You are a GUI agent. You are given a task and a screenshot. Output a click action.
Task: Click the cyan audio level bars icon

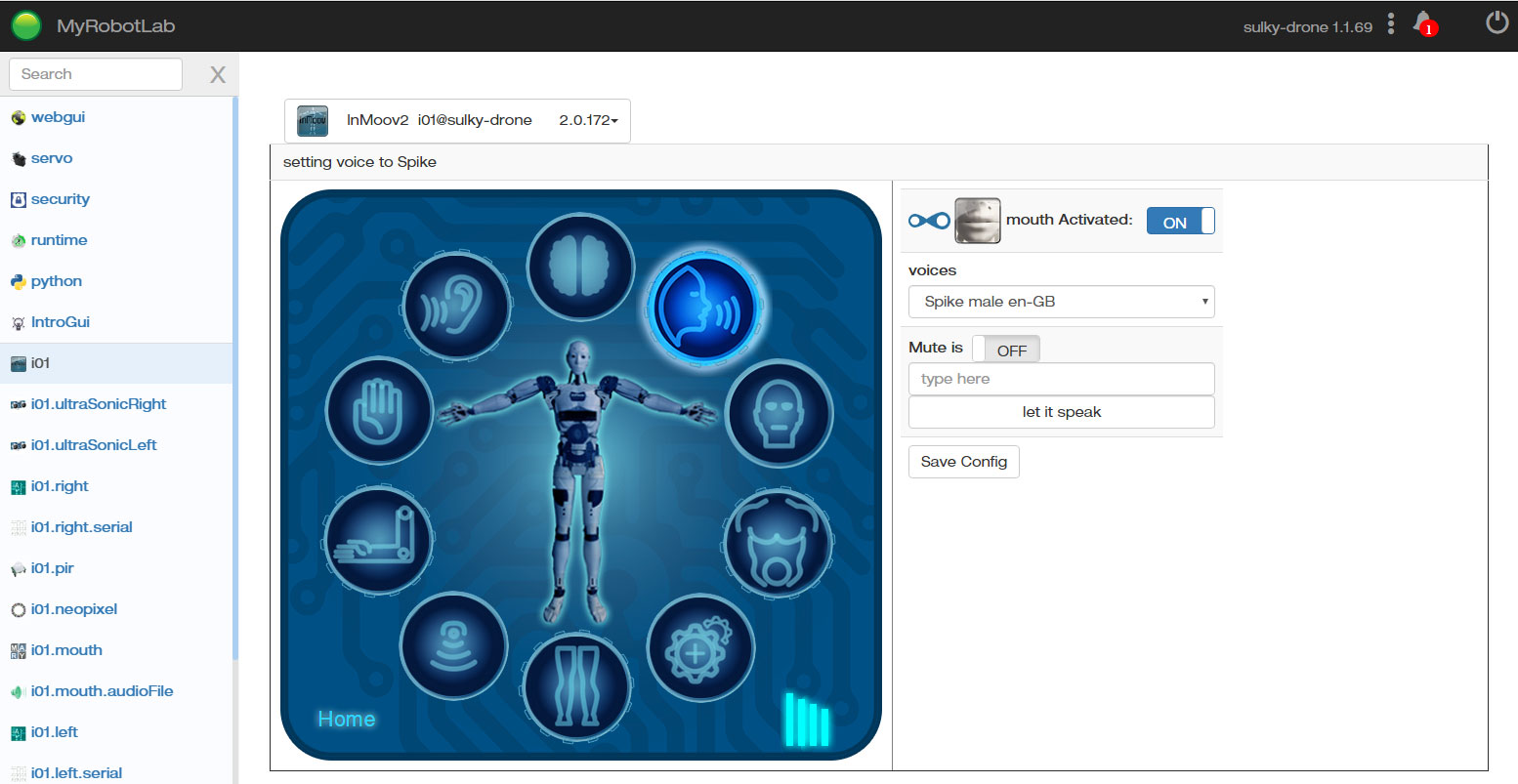coord(807,721)
